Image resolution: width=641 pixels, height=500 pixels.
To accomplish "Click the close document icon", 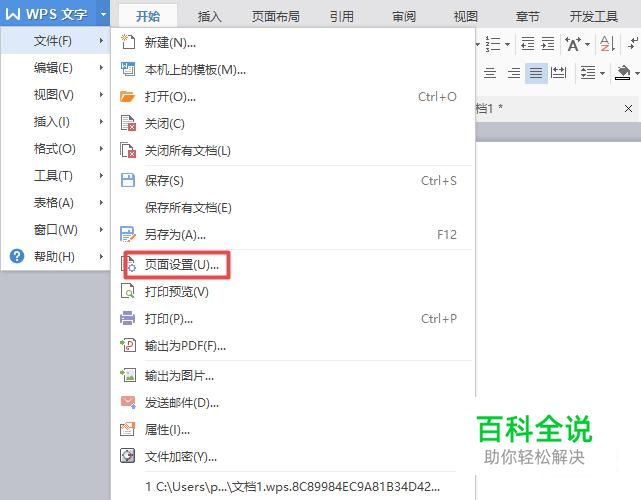I will click(x=128, y=123).
